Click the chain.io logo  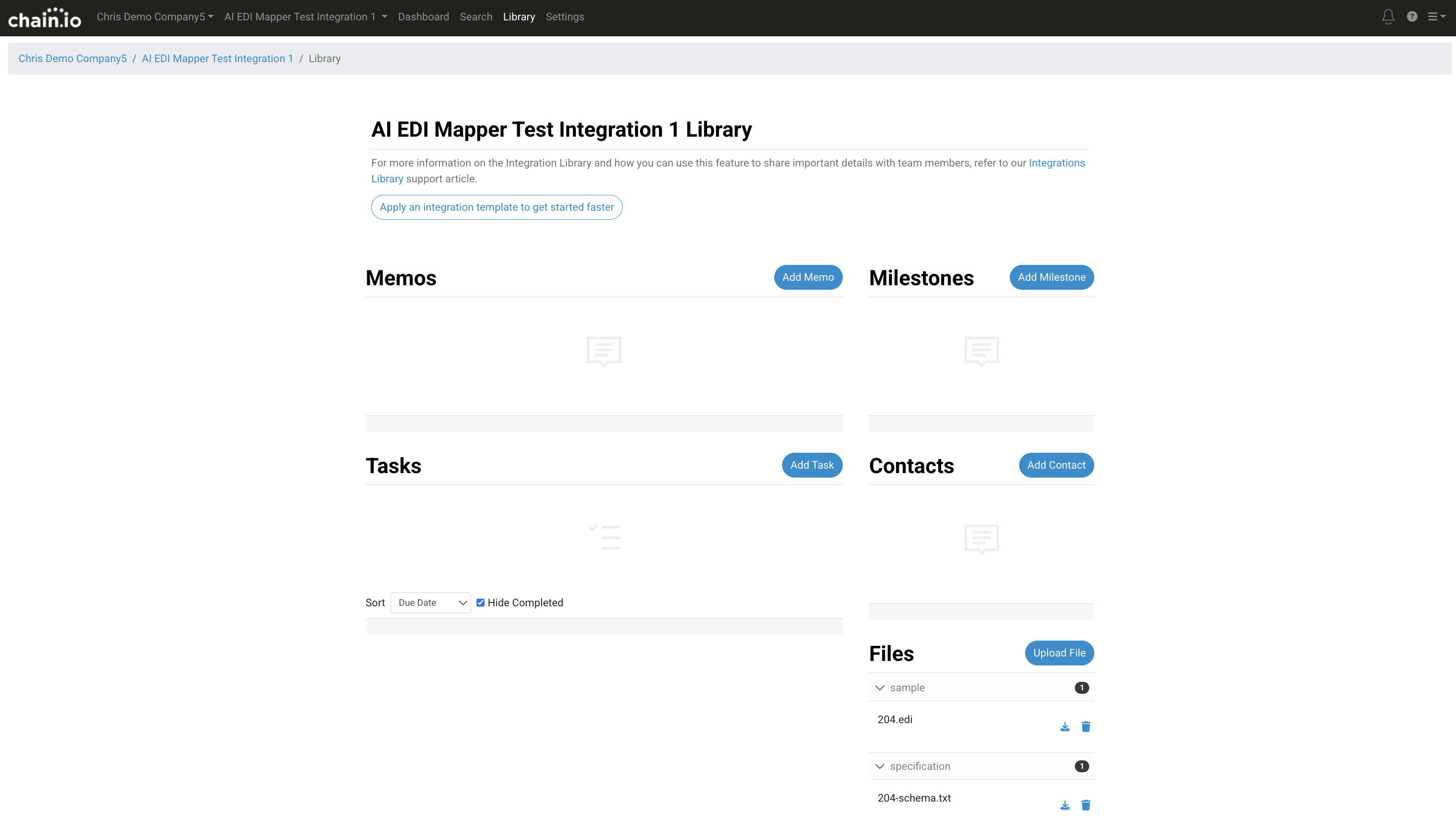click(44, 18)
